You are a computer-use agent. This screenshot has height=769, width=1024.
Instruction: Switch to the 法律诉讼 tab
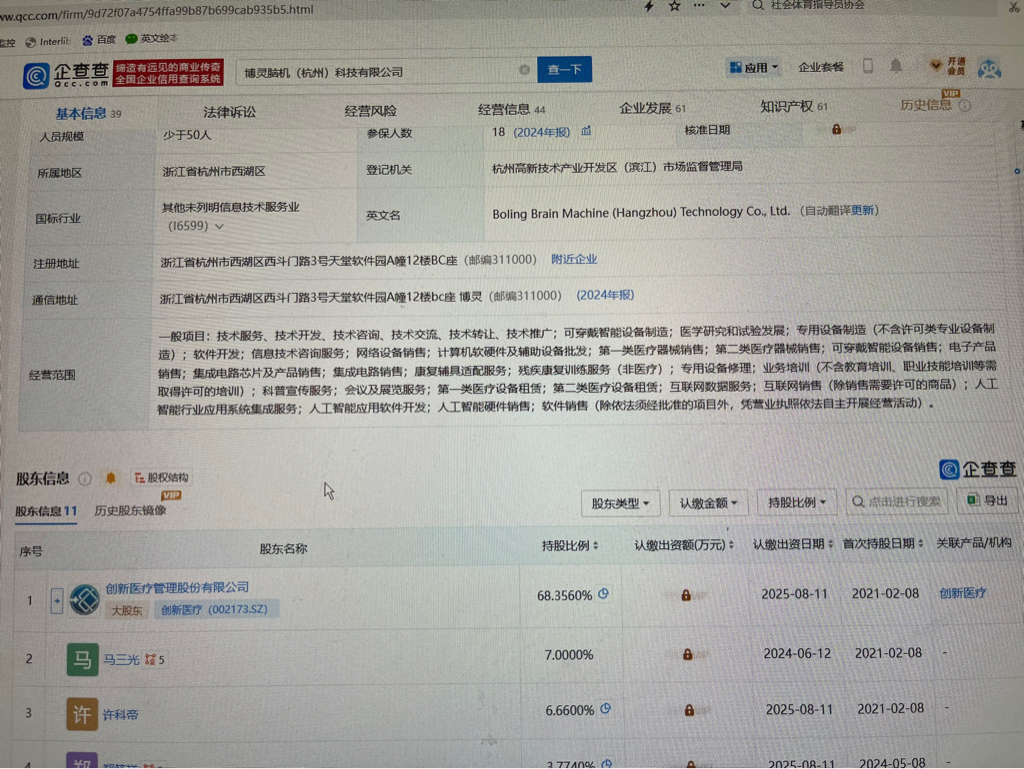[x=229, y=112]
